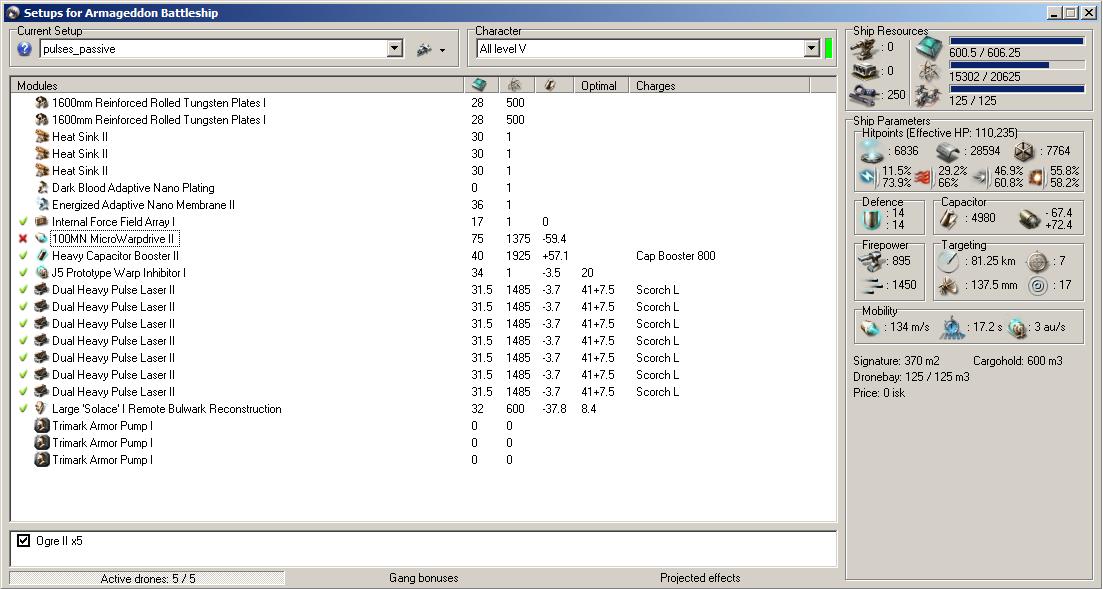Viewport: 1103px width, 589px height.
Task: Click the Dronebay: 125 / 125 m3 value
Action: pyautogui.click(x=911, y=377)
